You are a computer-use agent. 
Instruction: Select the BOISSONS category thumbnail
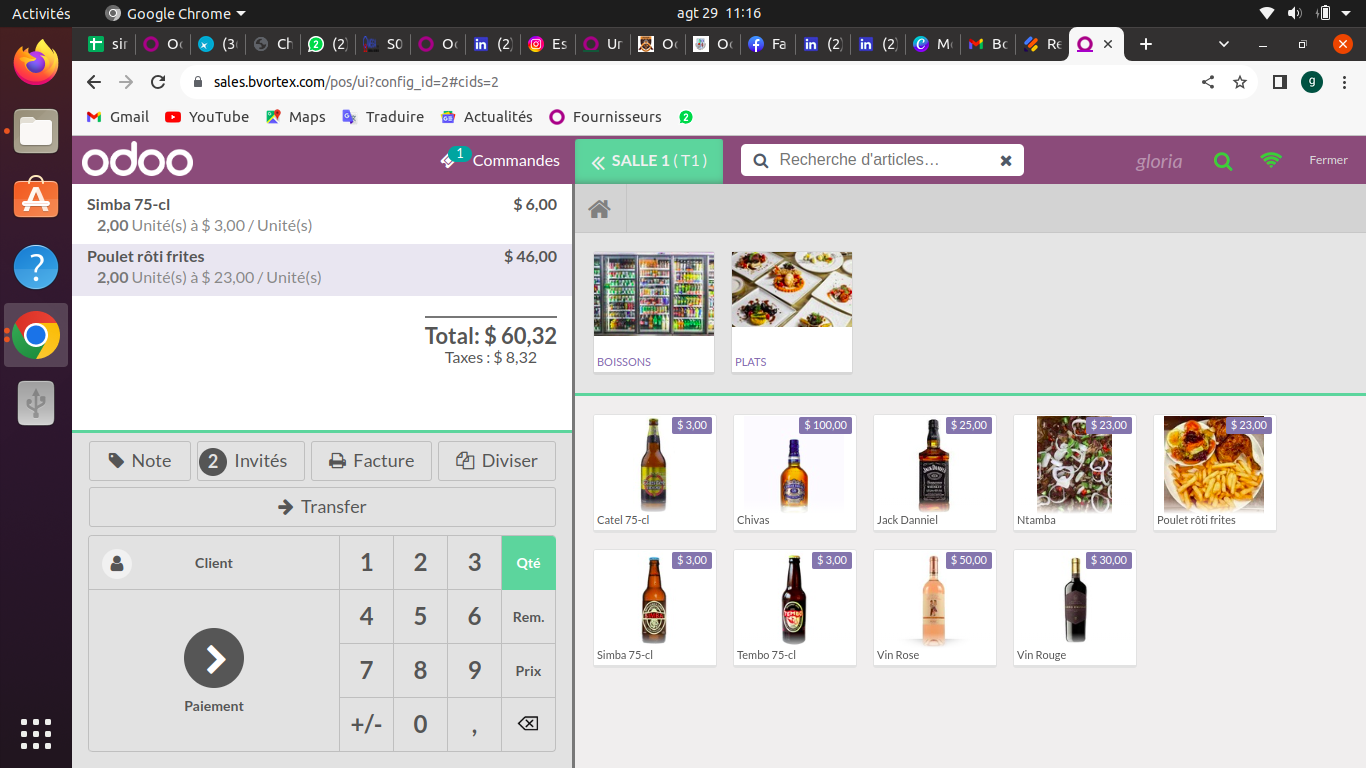(654, 311)
